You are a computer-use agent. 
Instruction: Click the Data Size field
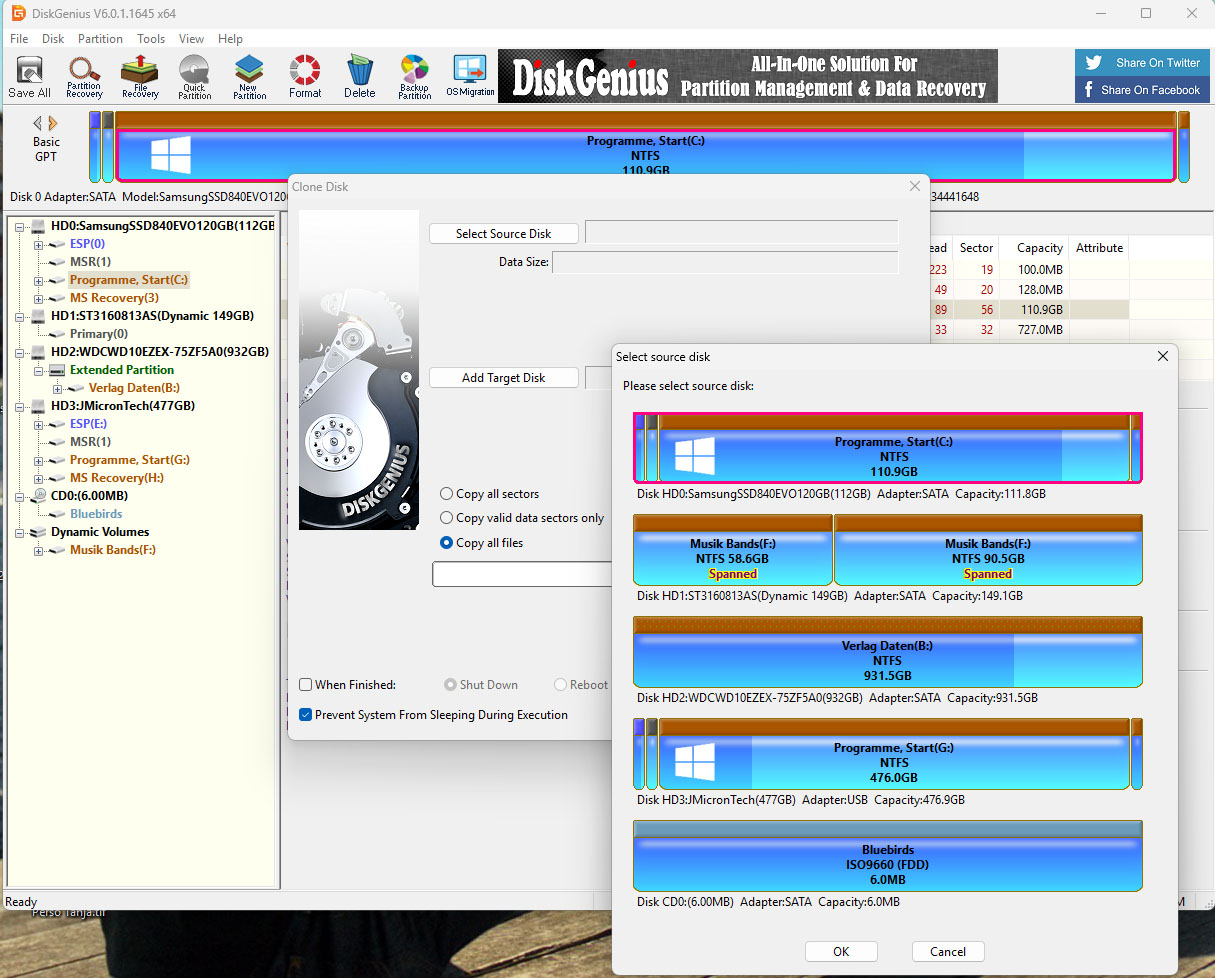(725, 262)
